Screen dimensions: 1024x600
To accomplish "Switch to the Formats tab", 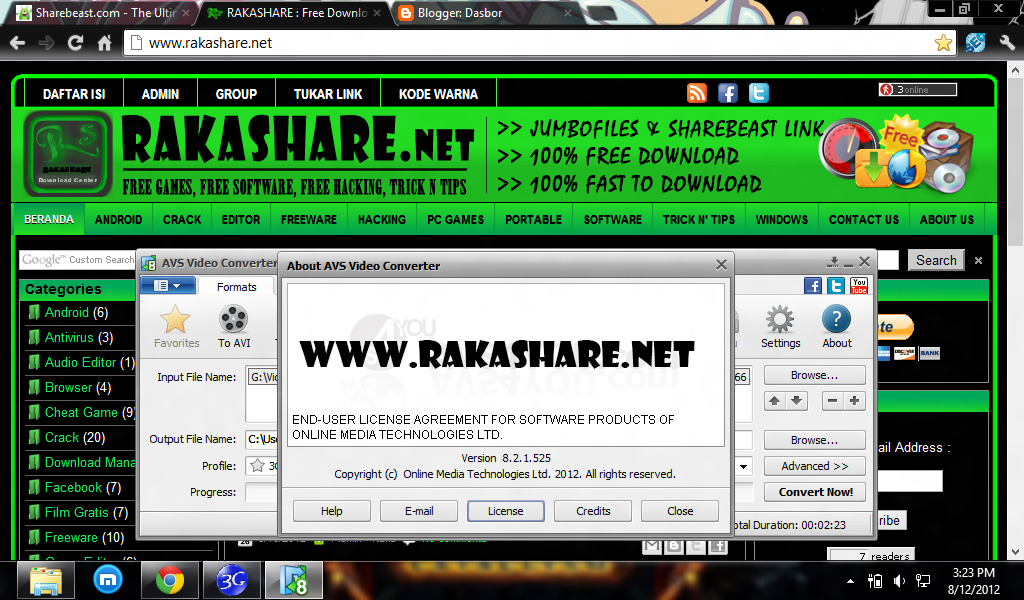I will tap(236, 287).
